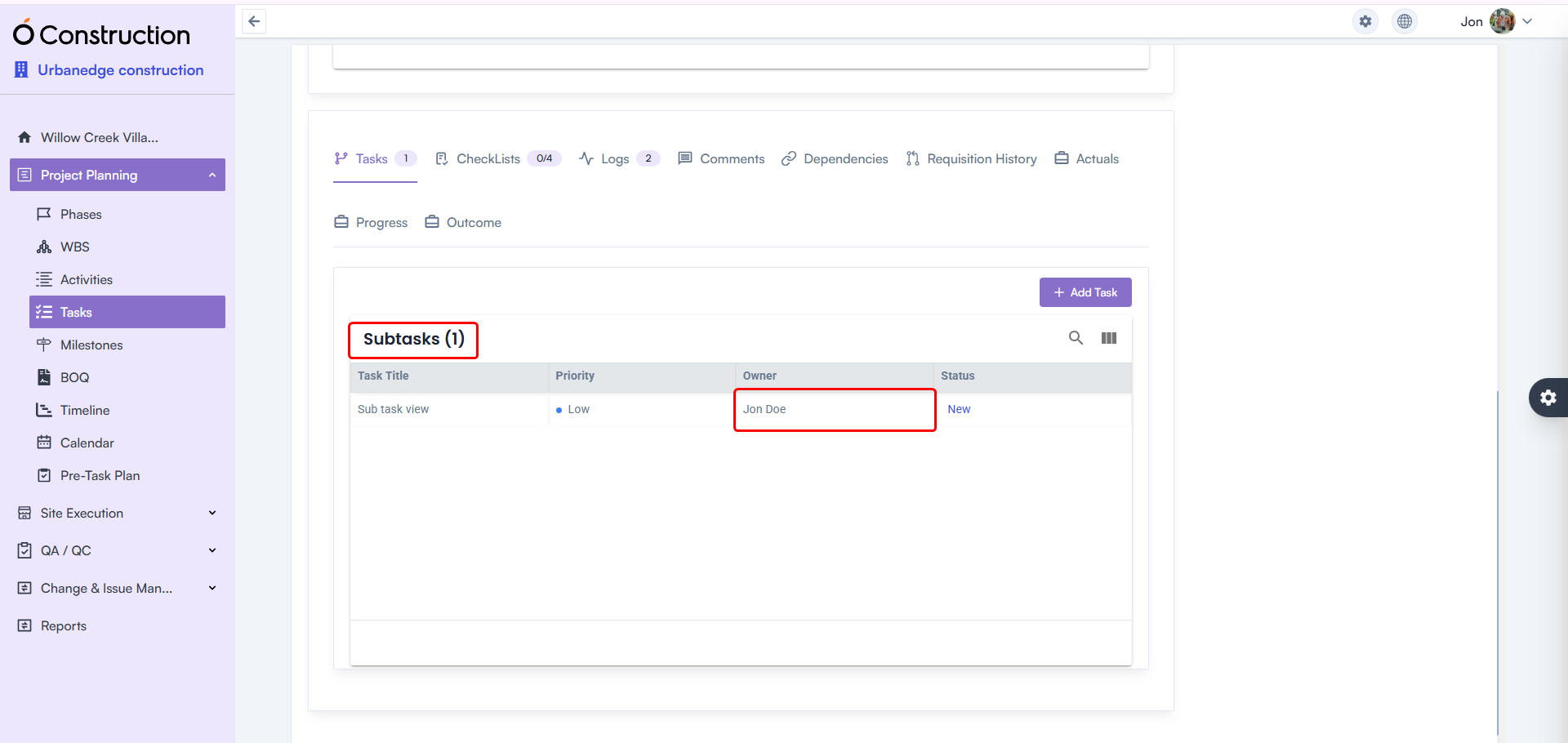Image resolution: width=1568 pixels, height=743 pixels.
Task: Click the Add Task button
Action: click(1085, 291)
